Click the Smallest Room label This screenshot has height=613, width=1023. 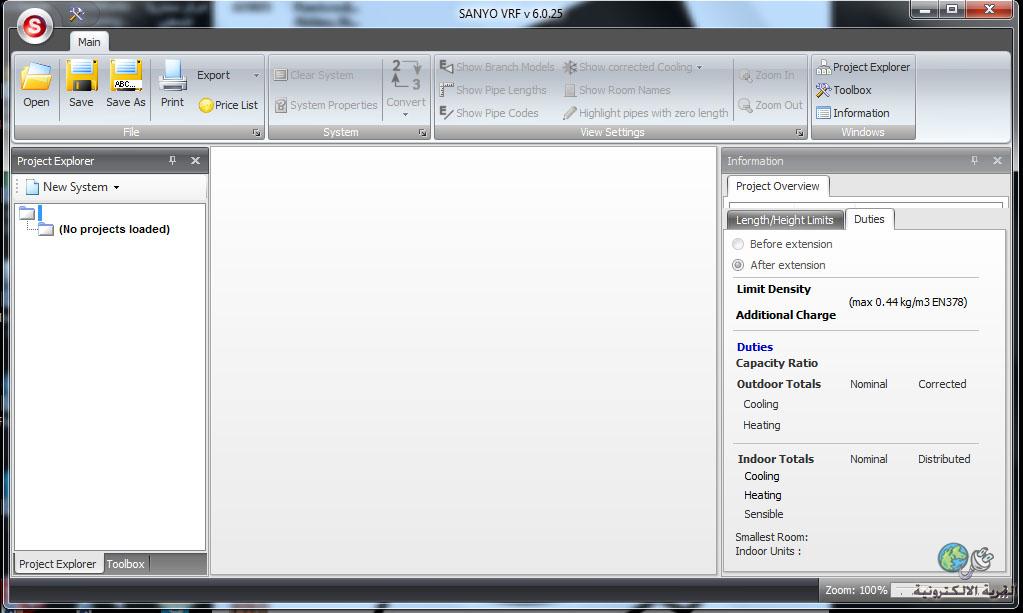tap(771, 537)
